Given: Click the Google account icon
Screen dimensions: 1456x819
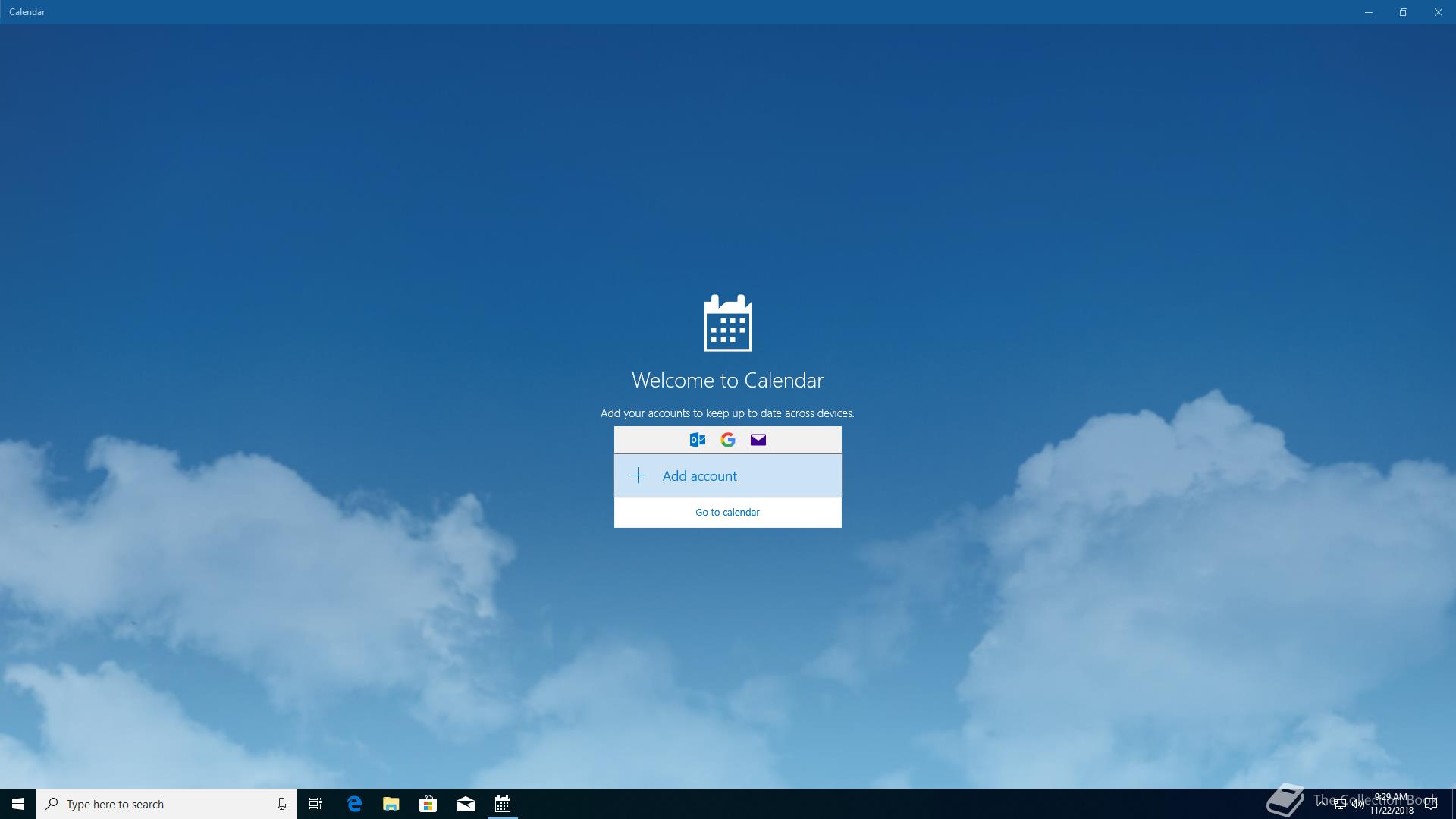Looking at the screenshot, I should tap(728, 440).
